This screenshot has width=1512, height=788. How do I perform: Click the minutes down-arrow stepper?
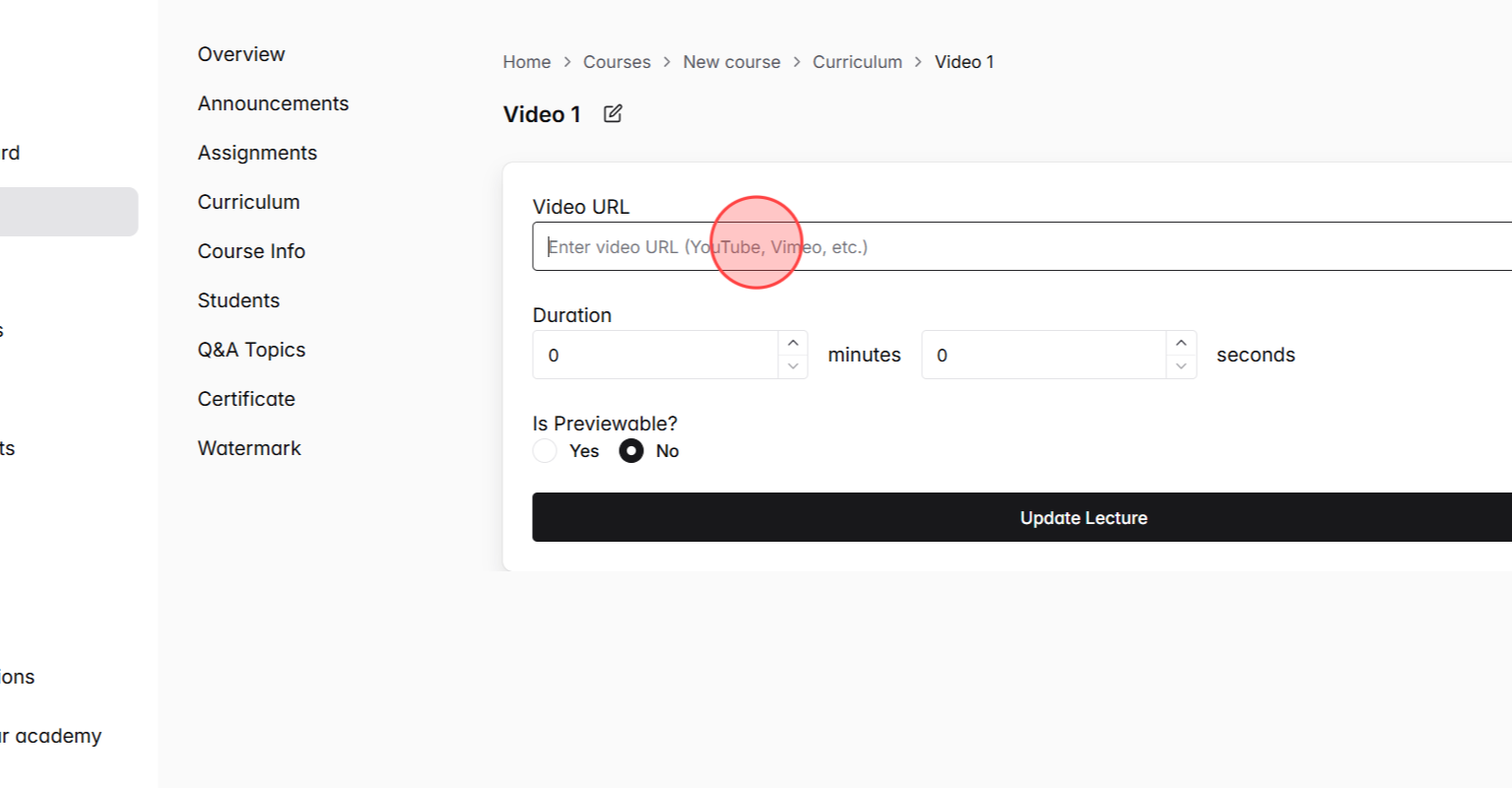[793, 366]
